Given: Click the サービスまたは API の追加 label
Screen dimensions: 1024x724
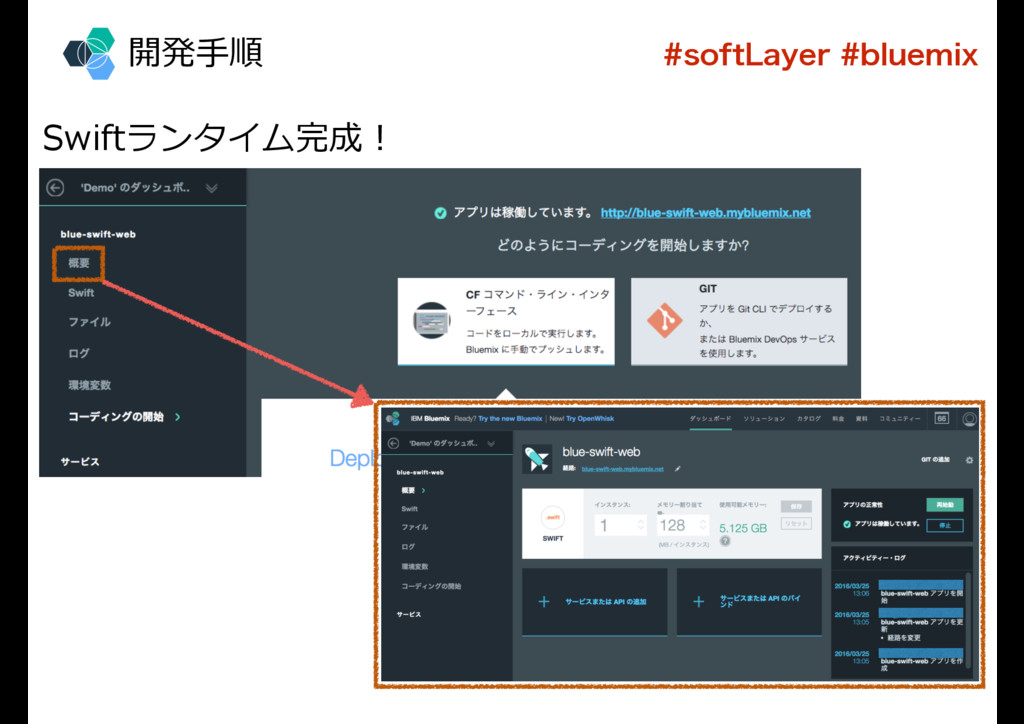Looking at the screenshot, I should point(605,602).
